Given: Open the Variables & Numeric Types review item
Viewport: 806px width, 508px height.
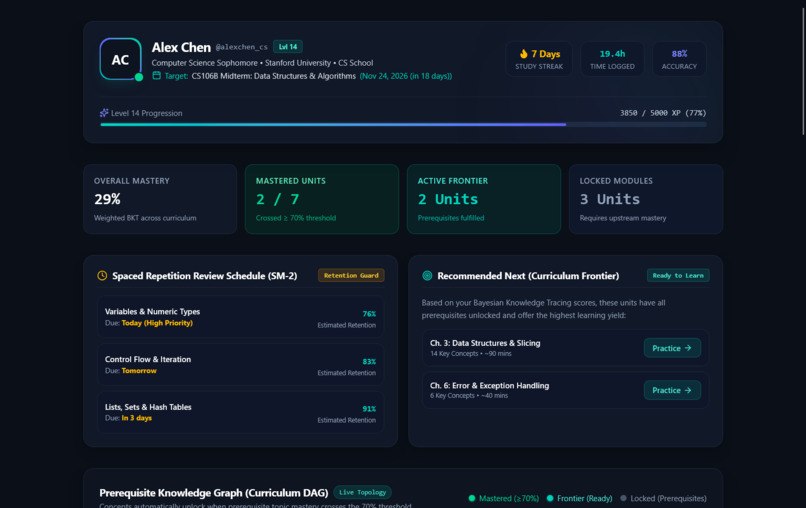Looking at the screenshot, I should (x=240, y=317).
